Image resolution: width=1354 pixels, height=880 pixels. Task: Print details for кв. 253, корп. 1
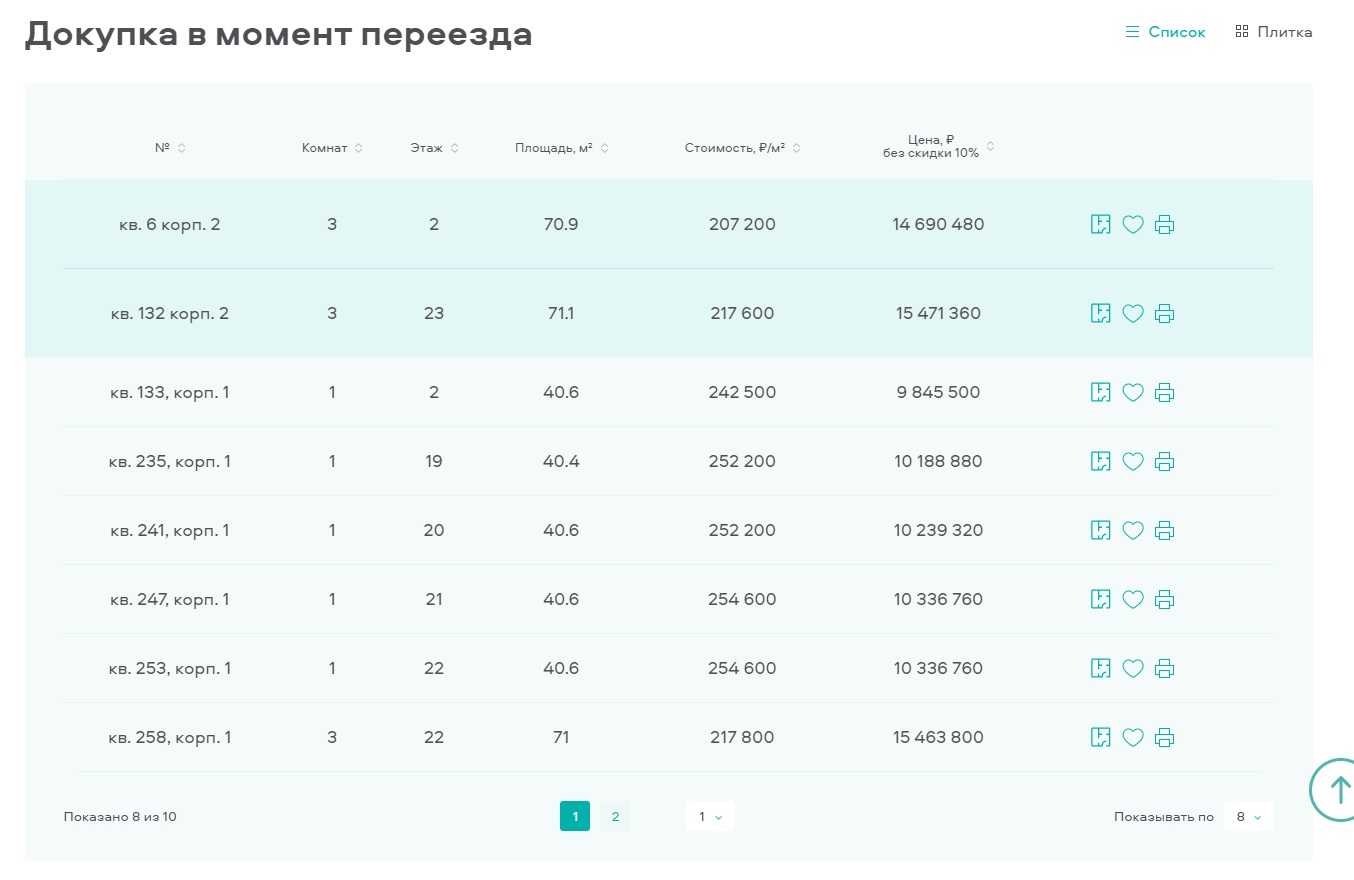1164,669
